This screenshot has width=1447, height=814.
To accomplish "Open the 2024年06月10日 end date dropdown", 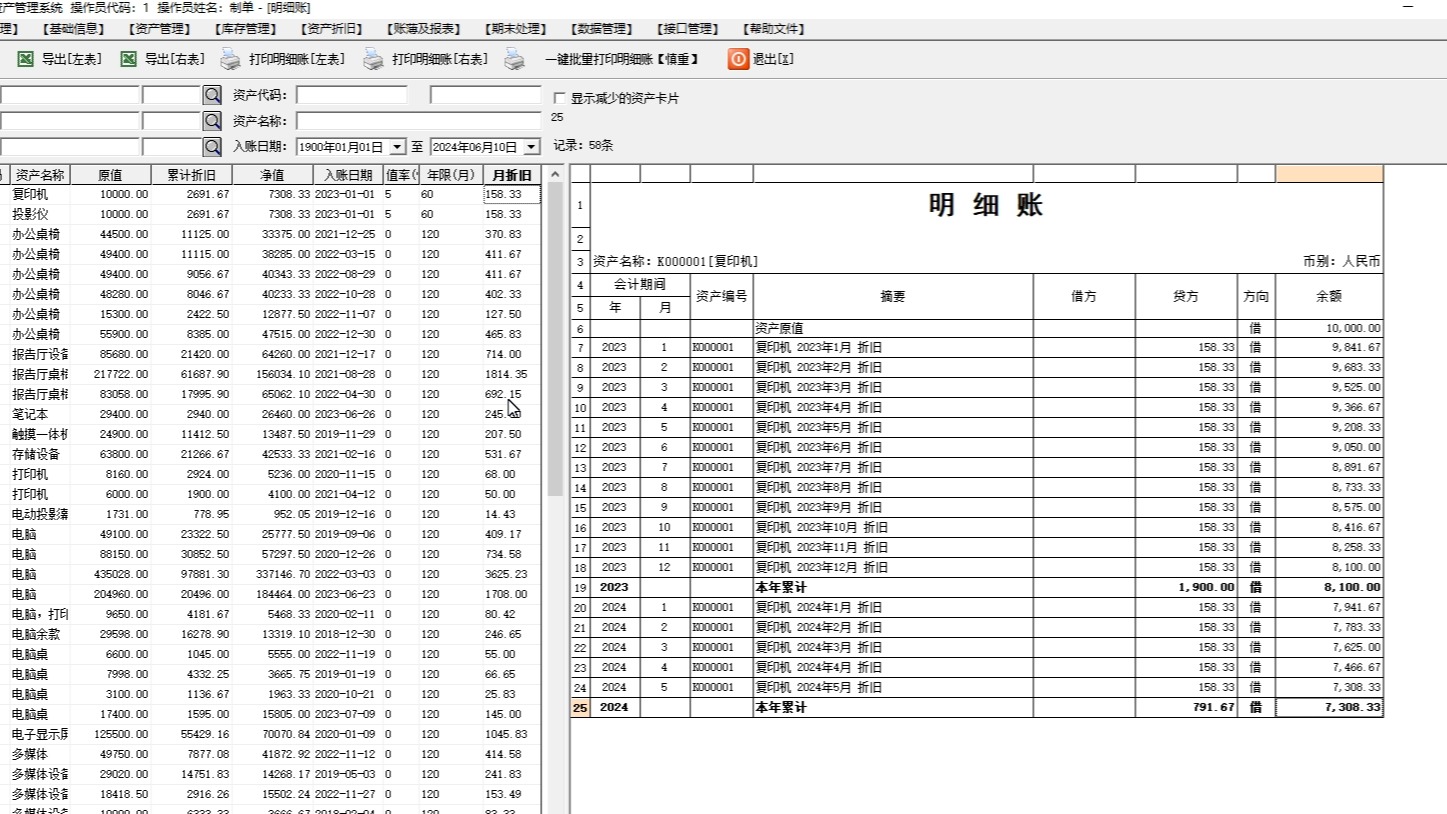I will click(531, 147).
